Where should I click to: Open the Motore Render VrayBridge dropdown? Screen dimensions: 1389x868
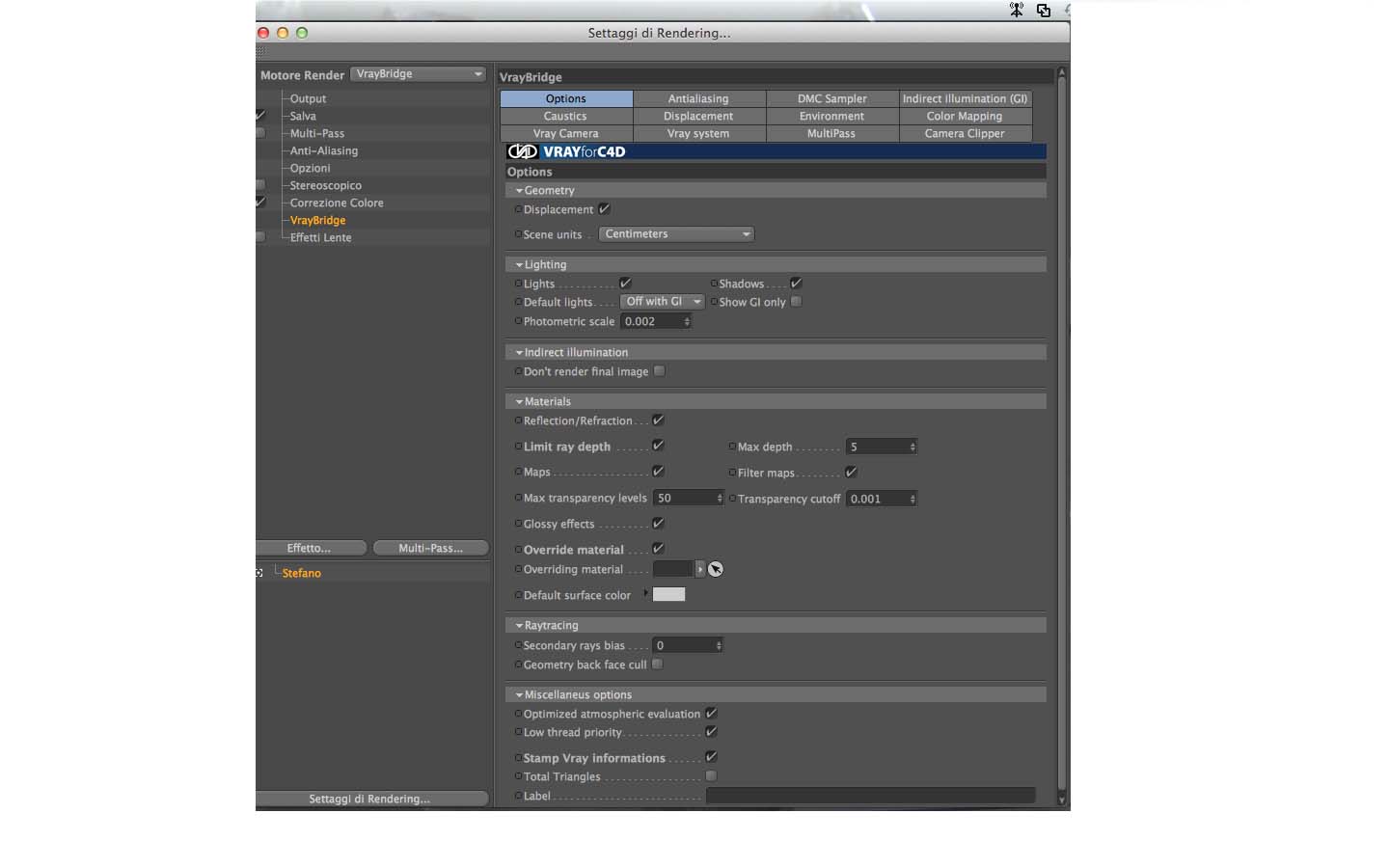click(418, 74)
